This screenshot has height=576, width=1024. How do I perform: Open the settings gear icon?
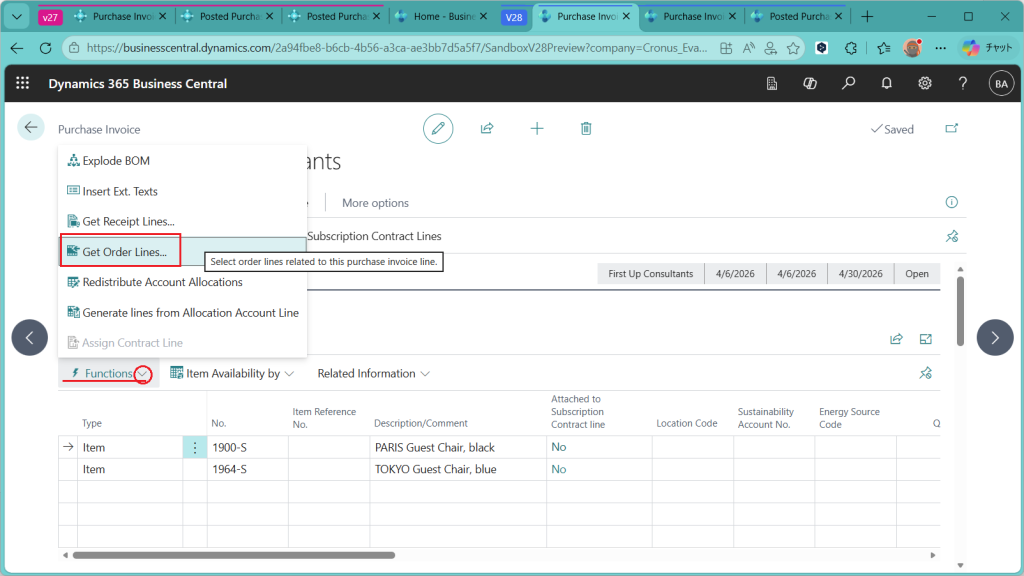[925, 84]
